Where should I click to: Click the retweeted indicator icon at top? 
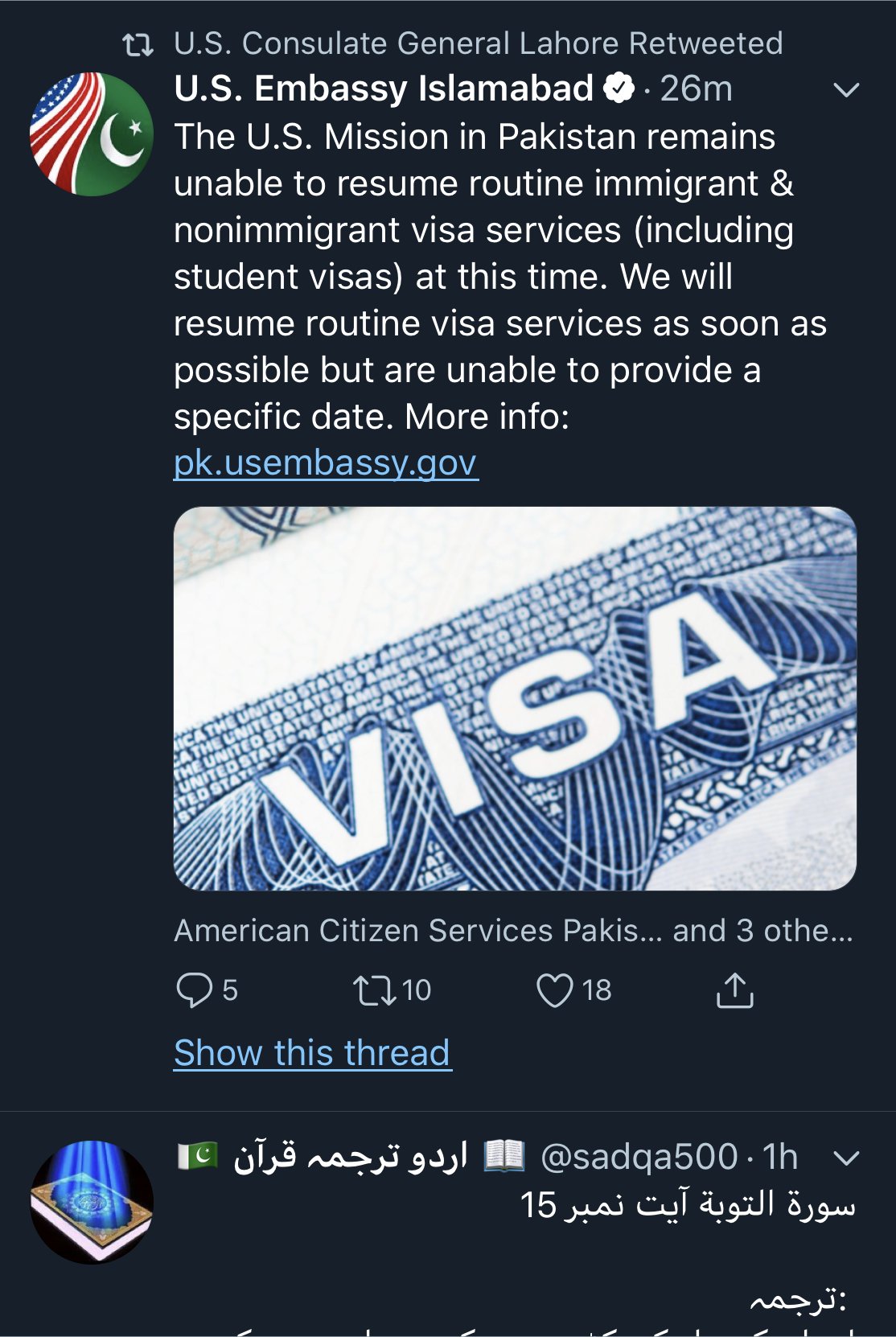[x=138, y=45]
